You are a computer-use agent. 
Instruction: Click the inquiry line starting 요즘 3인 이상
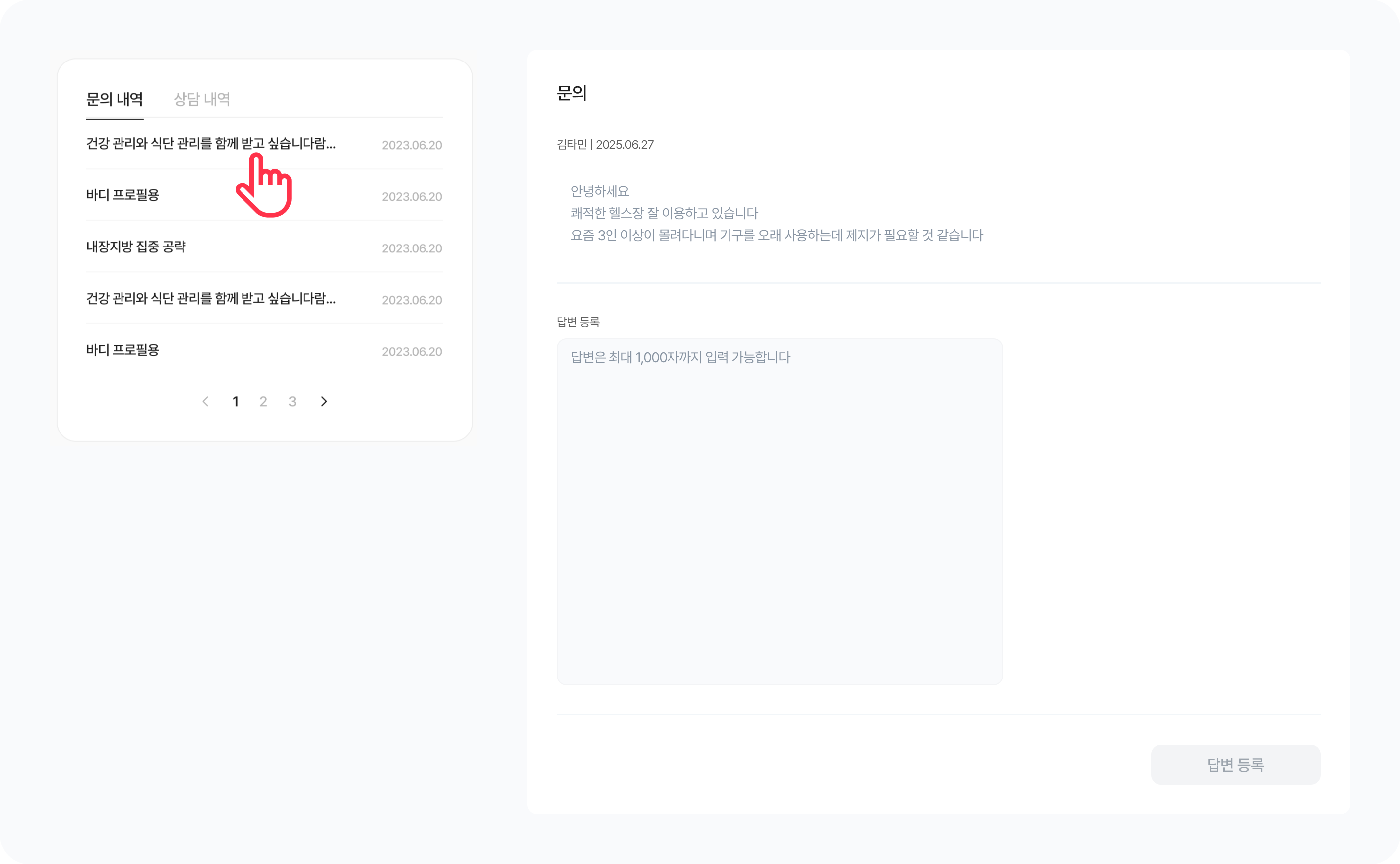tap(777, 236)
